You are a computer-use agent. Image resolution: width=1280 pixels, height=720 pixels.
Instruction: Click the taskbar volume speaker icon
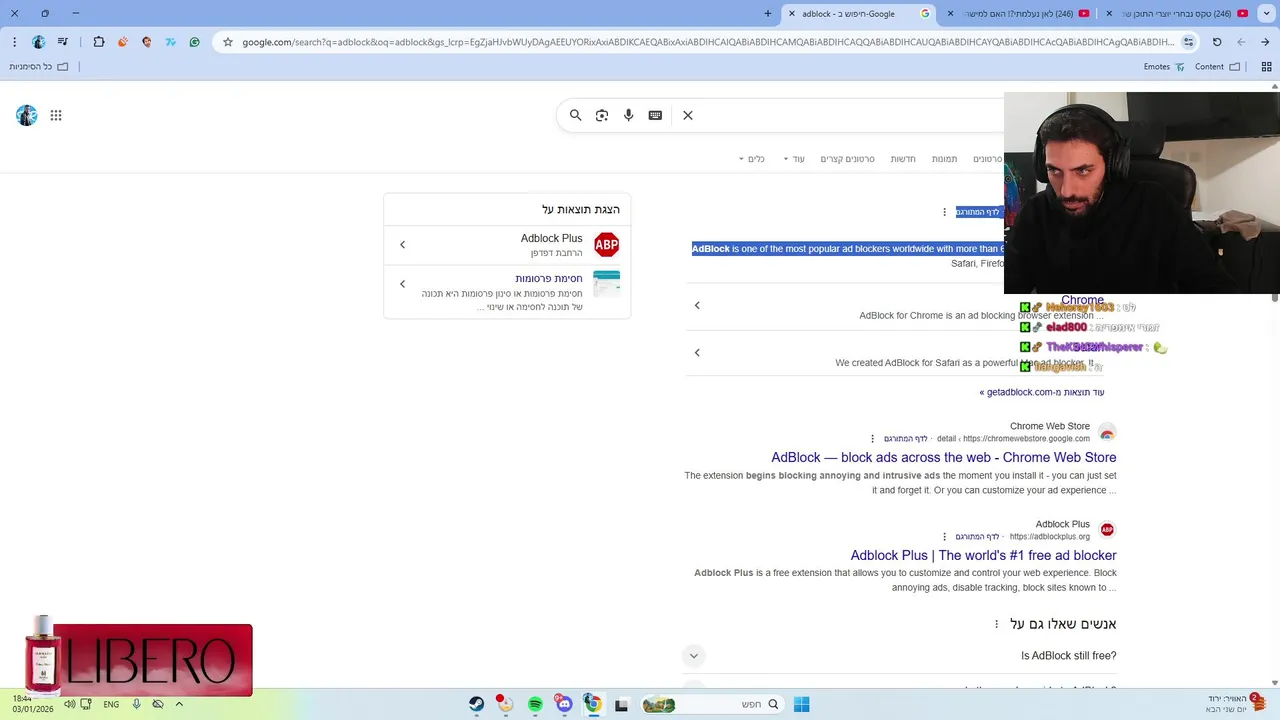[x=69, y=704]
